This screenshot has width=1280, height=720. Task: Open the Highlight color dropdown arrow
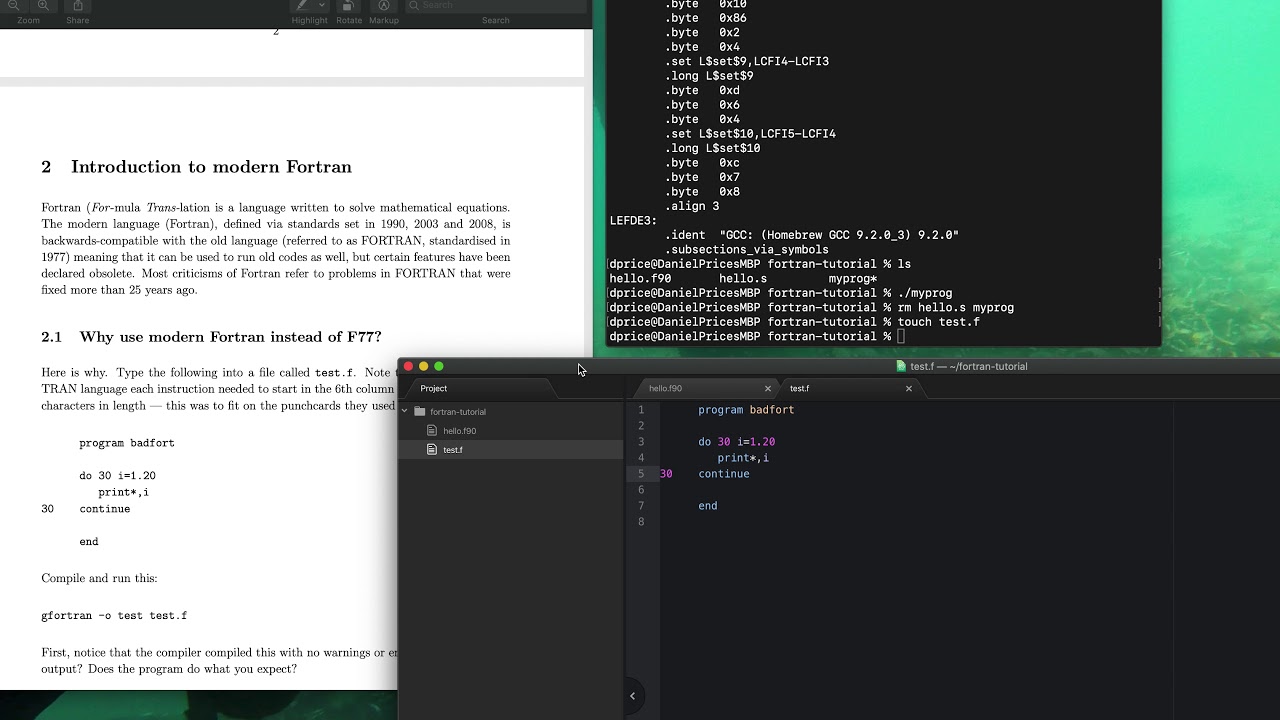click(x=321, y=5)
